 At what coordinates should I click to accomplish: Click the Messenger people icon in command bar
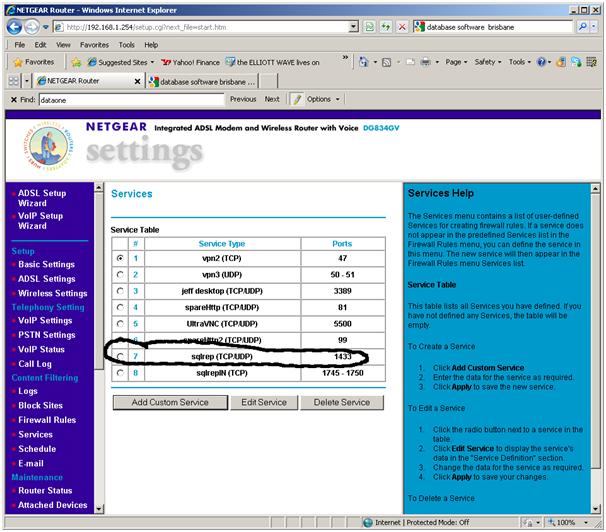click(576, 62)
